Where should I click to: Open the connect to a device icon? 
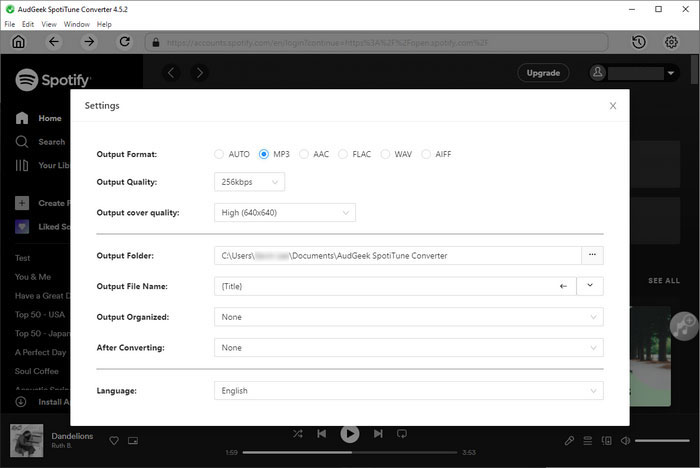pos(606,441)
